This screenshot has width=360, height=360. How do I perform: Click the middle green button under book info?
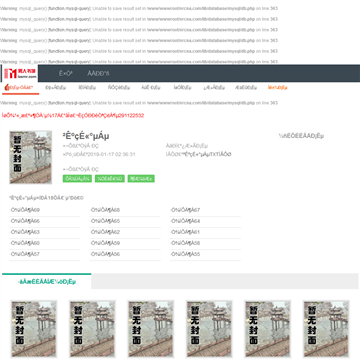[110, 179]
